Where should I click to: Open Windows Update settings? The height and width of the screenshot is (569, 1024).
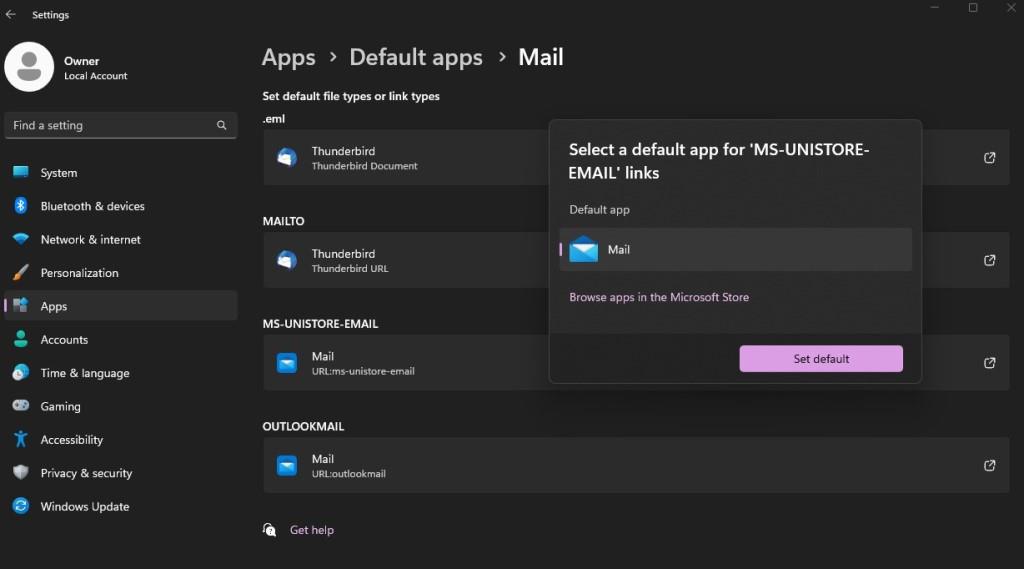click(121, 506)
